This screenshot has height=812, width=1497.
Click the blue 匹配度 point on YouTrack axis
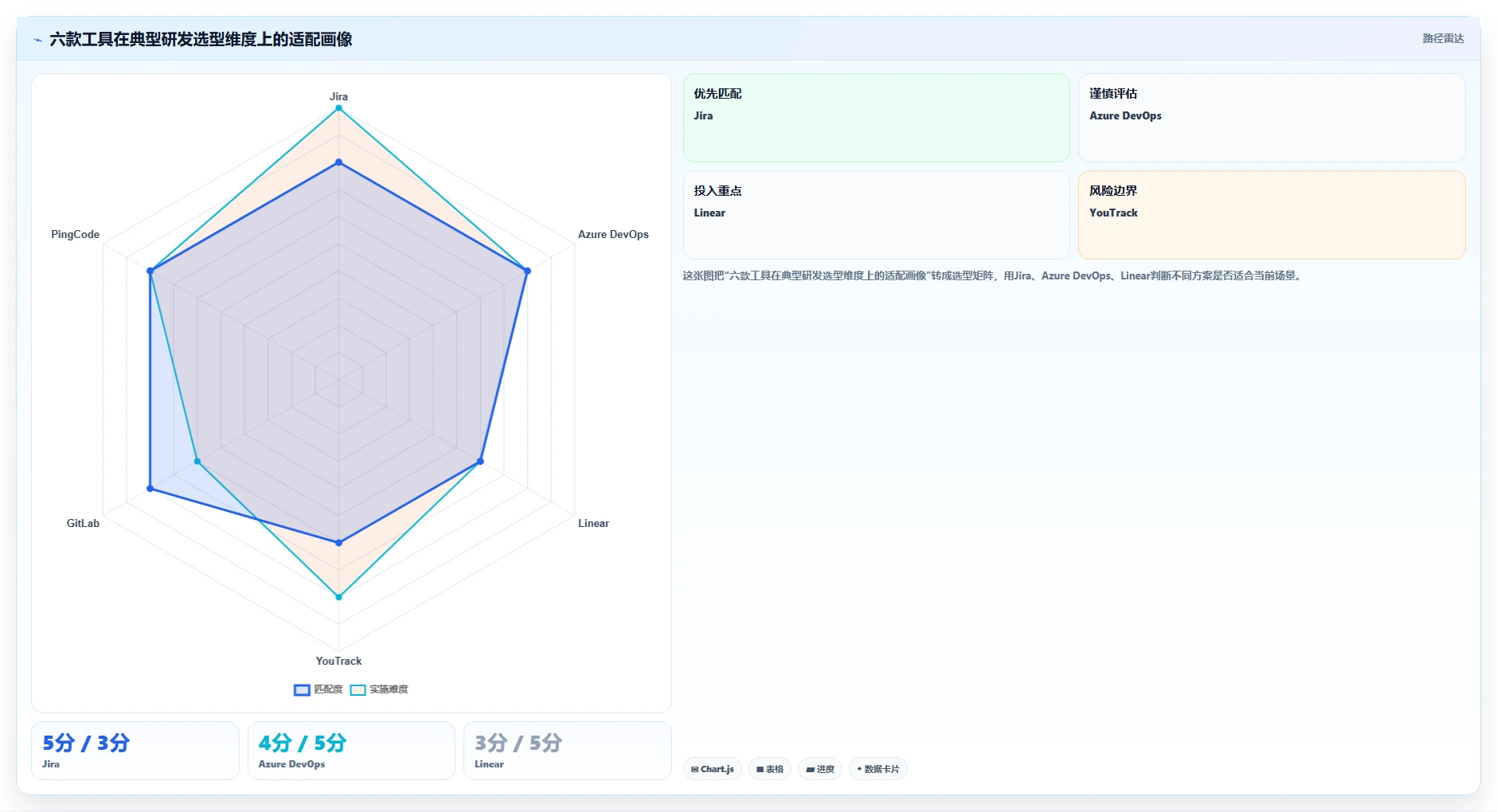(x=338, y=543)
